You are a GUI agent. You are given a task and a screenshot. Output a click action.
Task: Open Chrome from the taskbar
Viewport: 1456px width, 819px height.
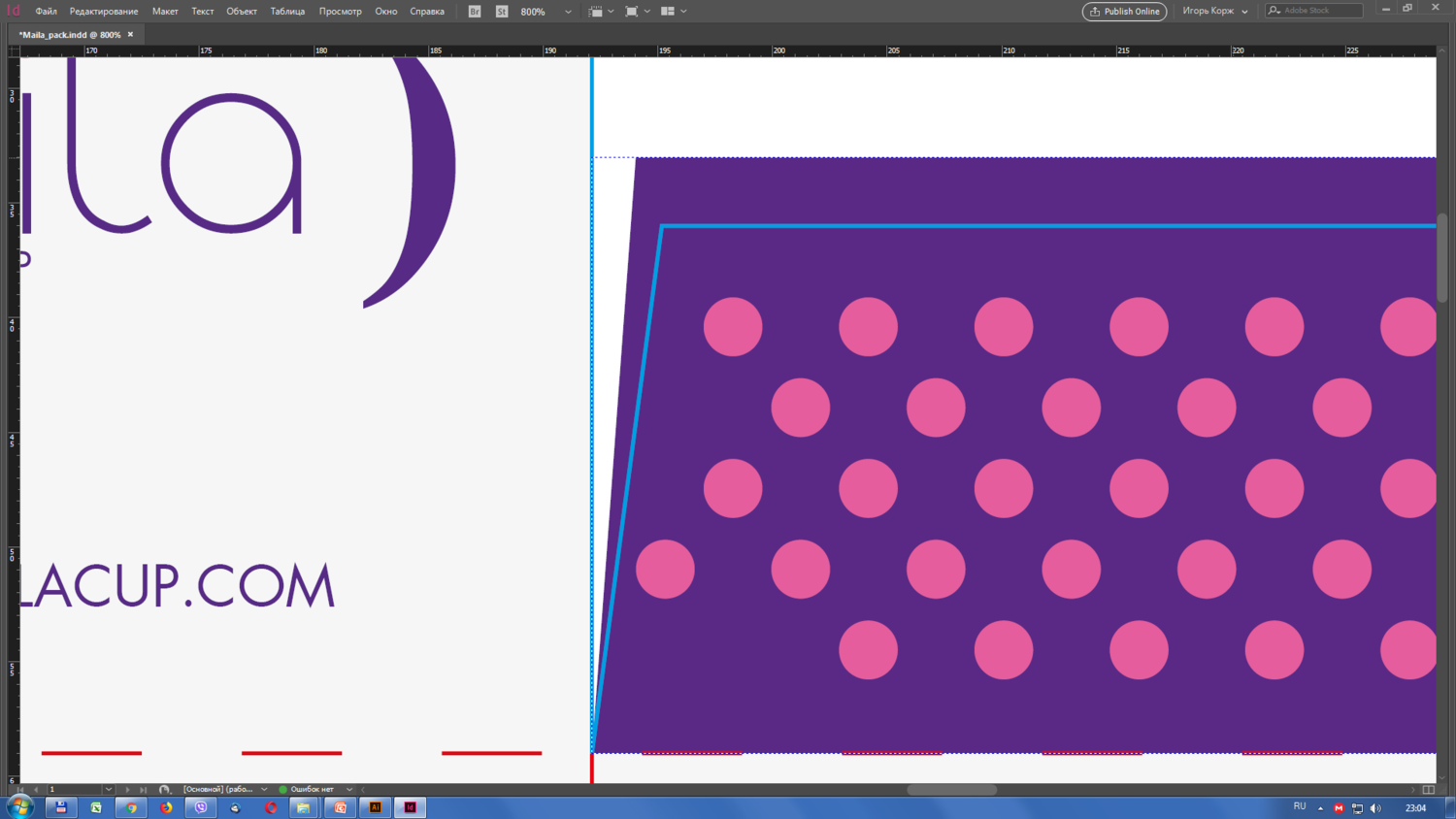pos(131,807)
